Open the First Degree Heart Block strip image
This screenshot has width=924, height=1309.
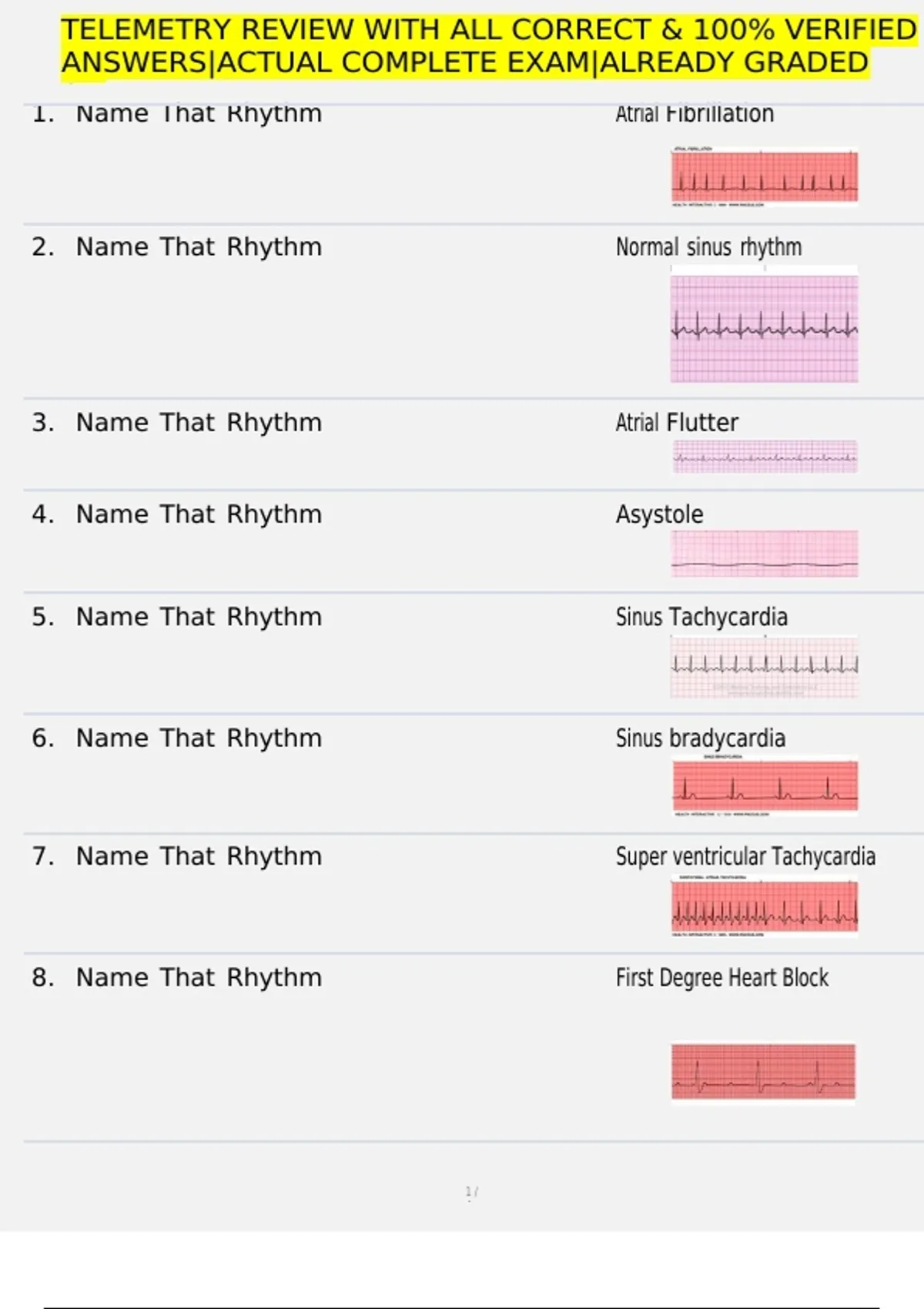click(x=763, y=1071)
